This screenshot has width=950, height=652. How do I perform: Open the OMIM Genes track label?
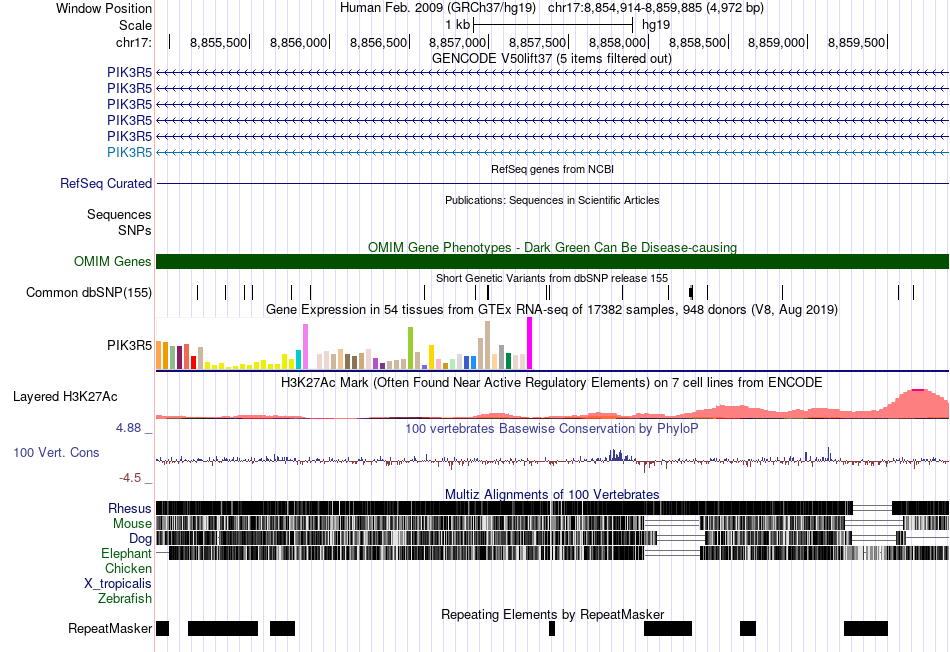coord(113,261)
